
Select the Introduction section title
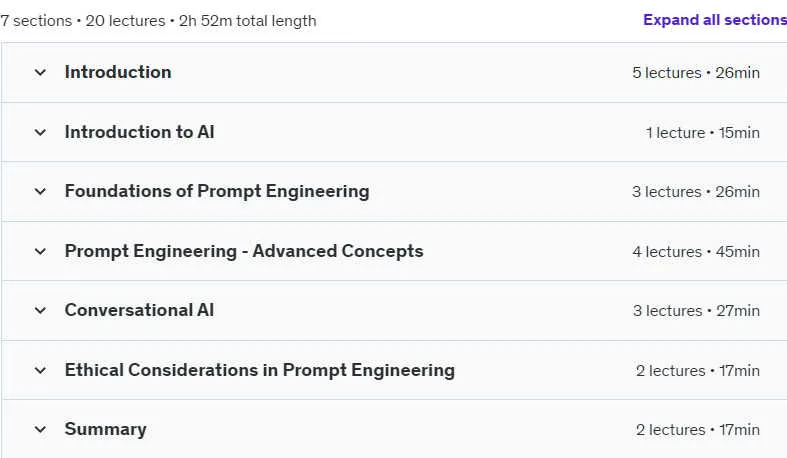pos(118,72)
